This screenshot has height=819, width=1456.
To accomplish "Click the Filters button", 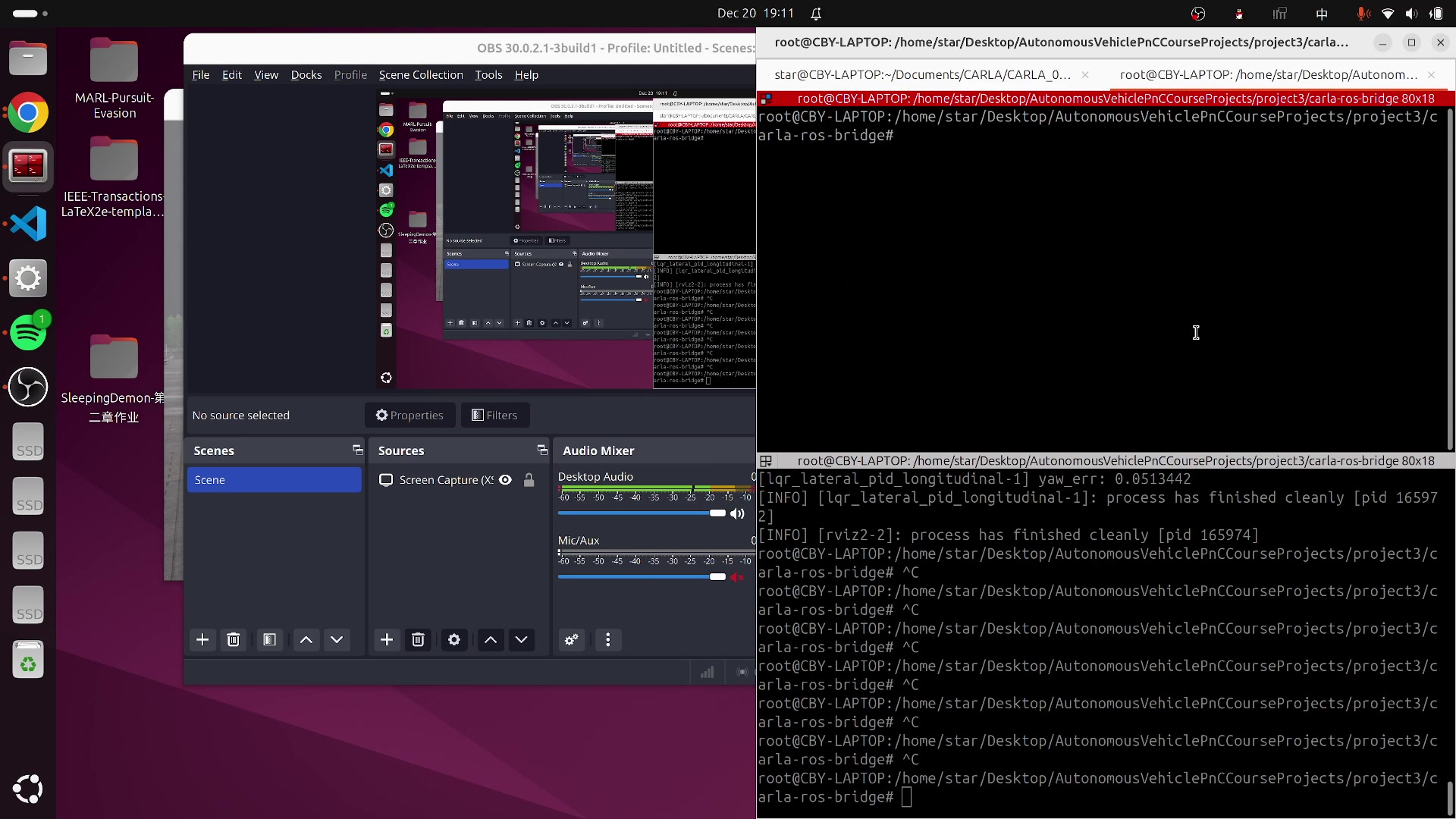I will pyautogui.click(x=495, y=416).
